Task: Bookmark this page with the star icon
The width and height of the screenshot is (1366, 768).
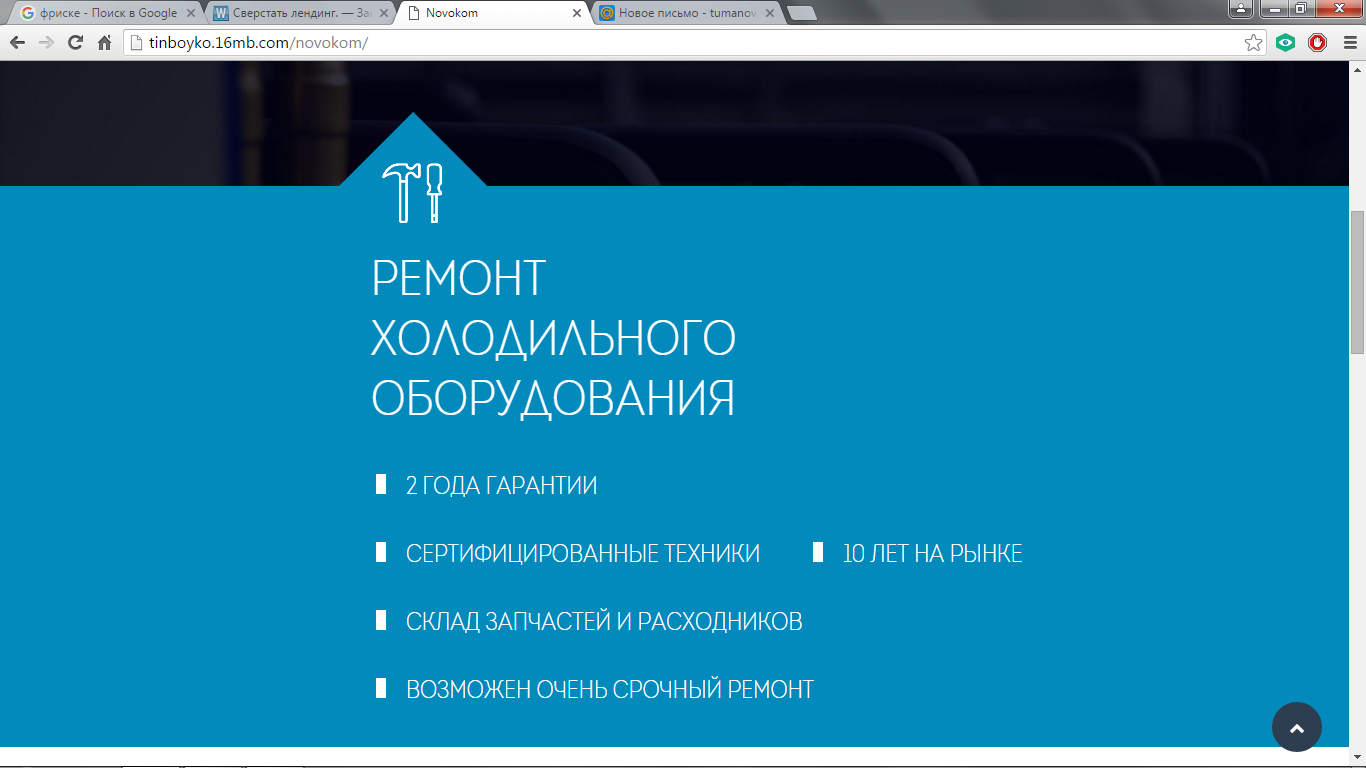Action: click(1253, 43)
